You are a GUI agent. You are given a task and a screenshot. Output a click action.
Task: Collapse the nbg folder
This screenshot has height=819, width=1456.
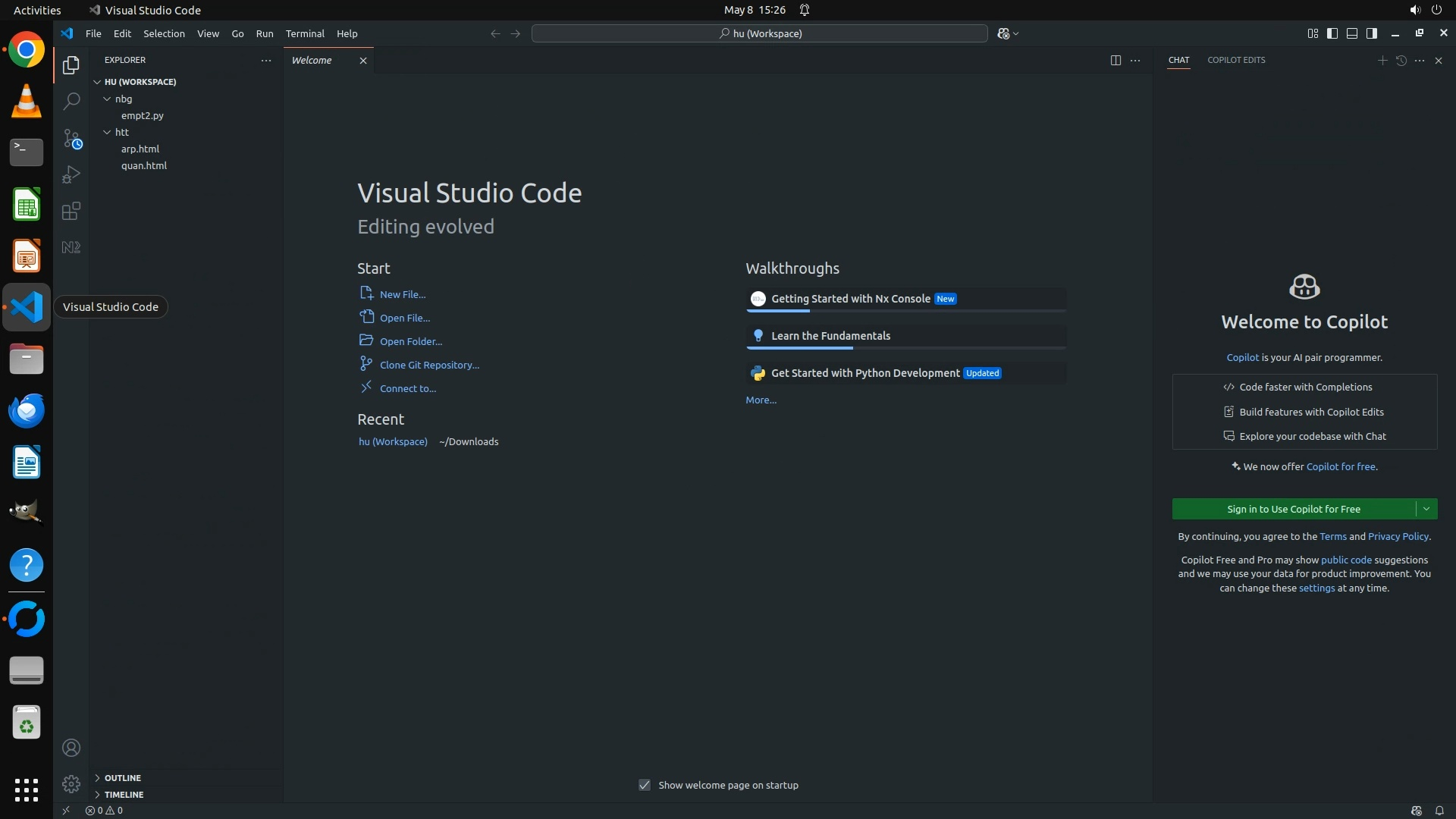click(x=124, y=99)
